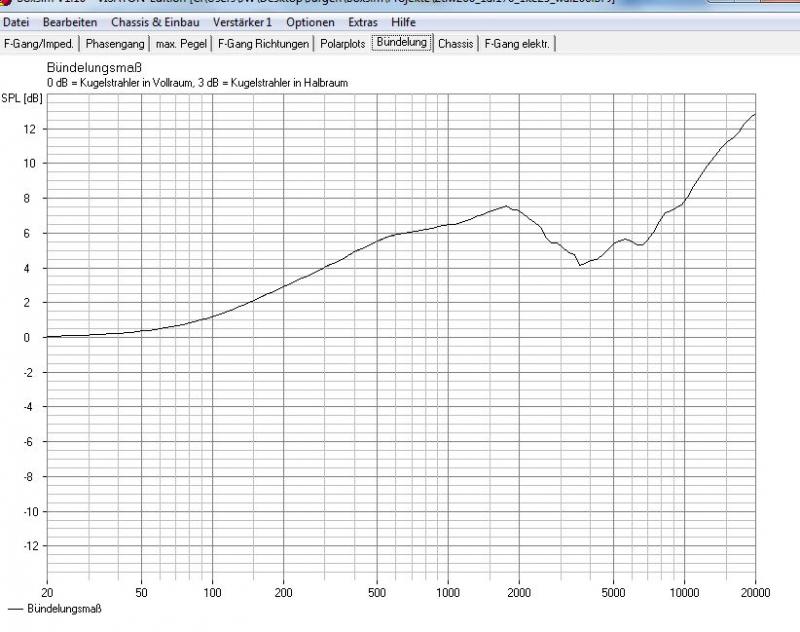Viewport: 800px width, 632px height.
Task: Click the Bündelungsmaß legend entry below the chart
Action: [x=64, y=608]
